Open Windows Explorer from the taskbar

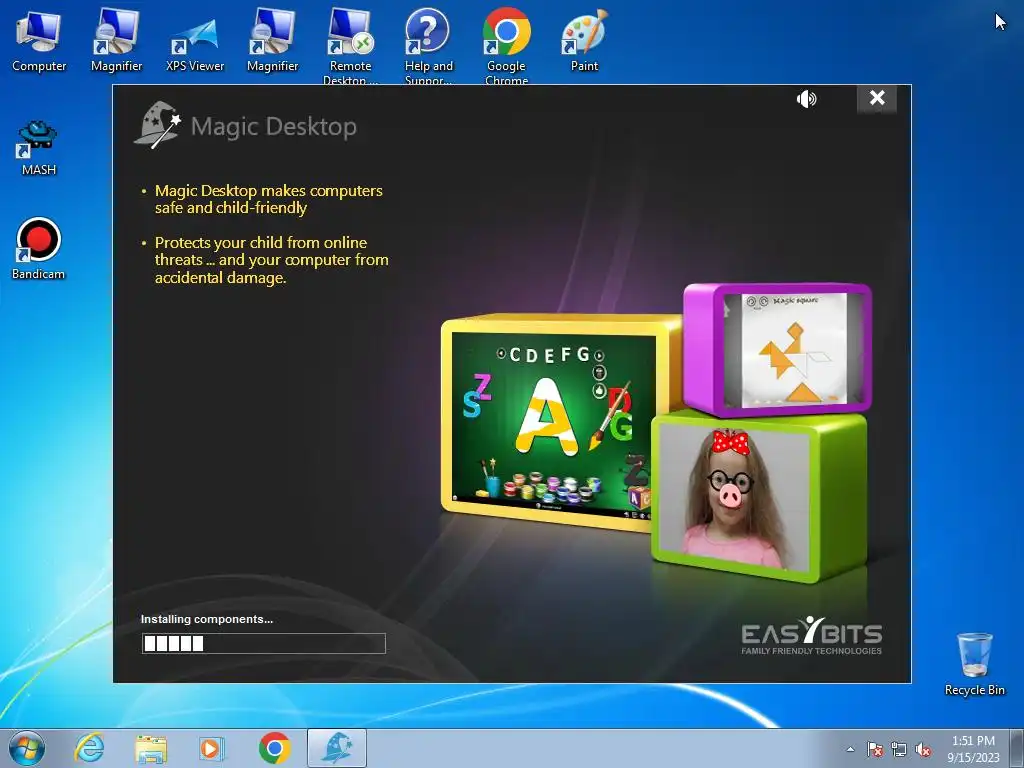click(151, 748)
